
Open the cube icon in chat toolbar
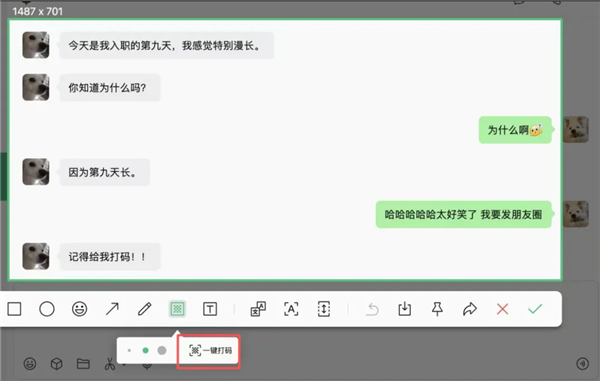coord(57,364)
